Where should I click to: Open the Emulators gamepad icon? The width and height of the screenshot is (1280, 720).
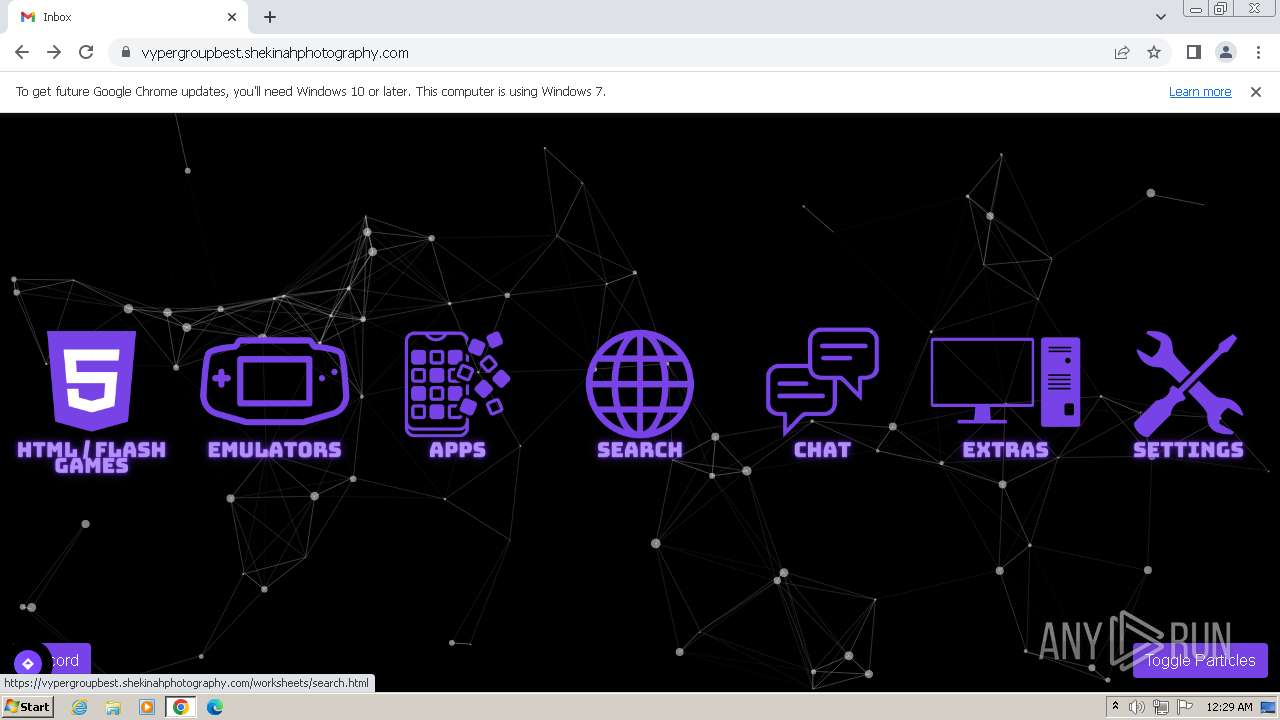pyautogui.click(x=275, y=380)
